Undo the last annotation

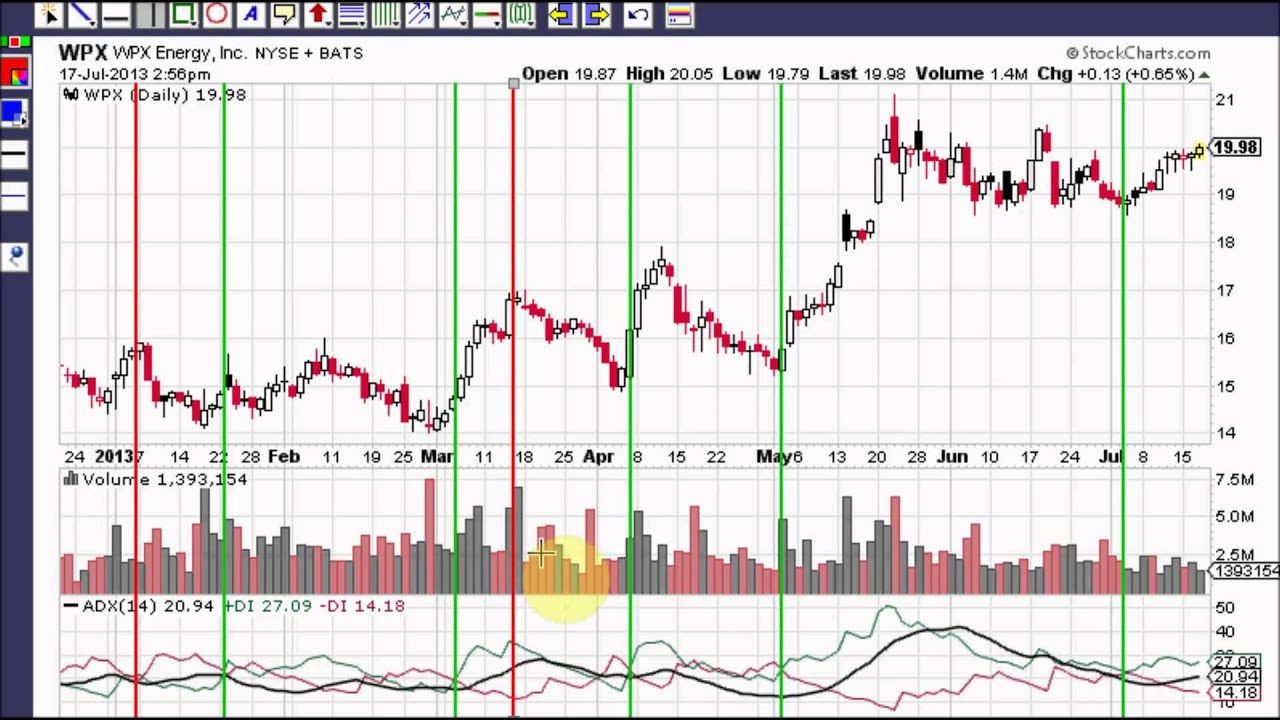[x=638, y=14]
